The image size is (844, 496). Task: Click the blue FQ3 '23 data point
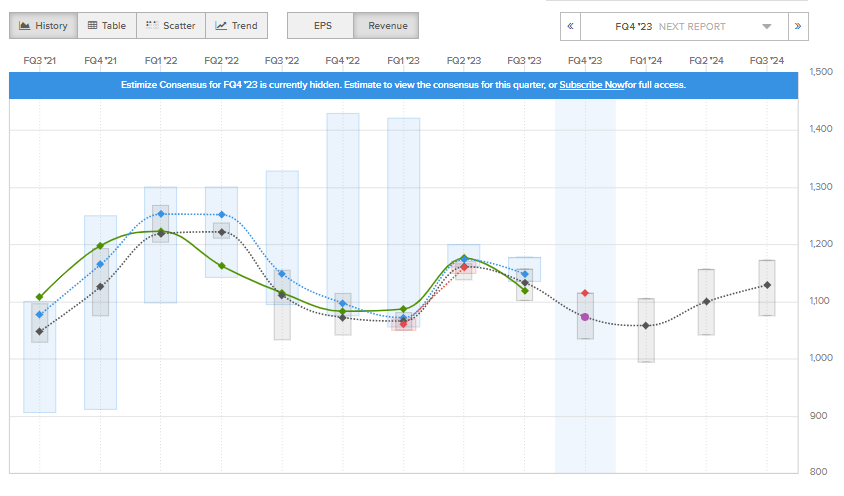click(x=525, y=274)
